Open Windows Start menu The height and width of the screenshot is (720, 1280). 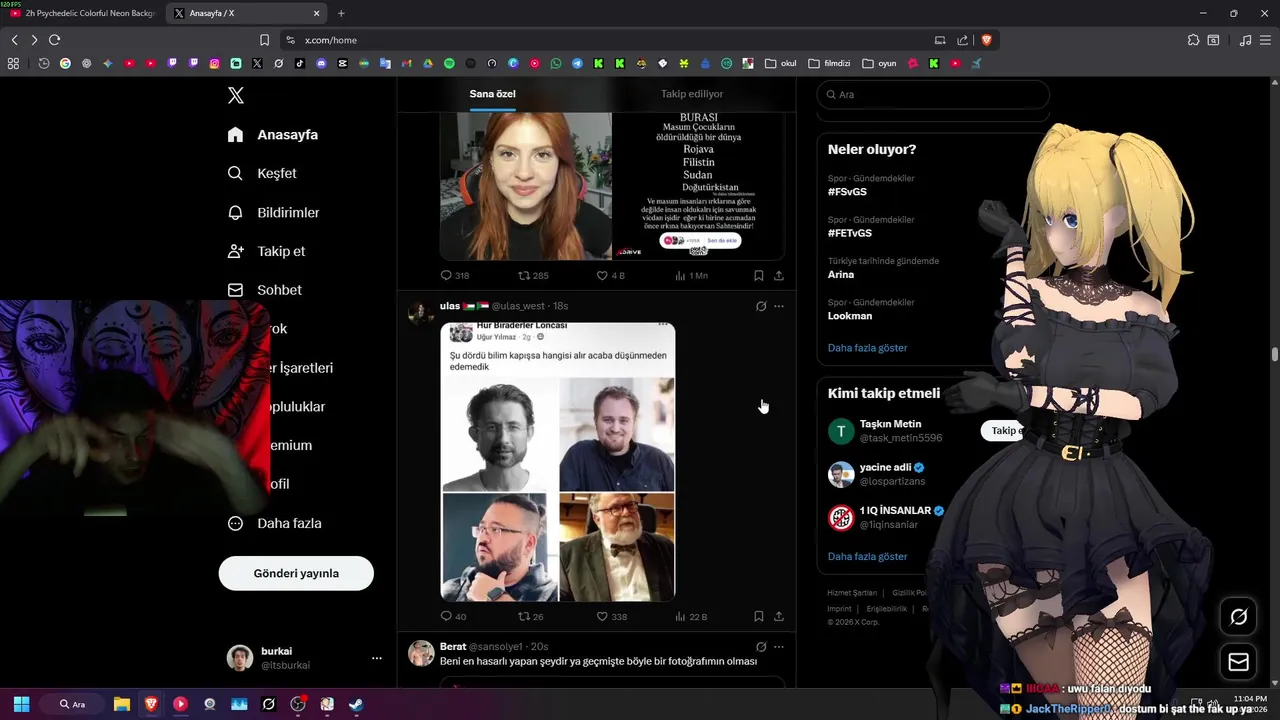21,704
